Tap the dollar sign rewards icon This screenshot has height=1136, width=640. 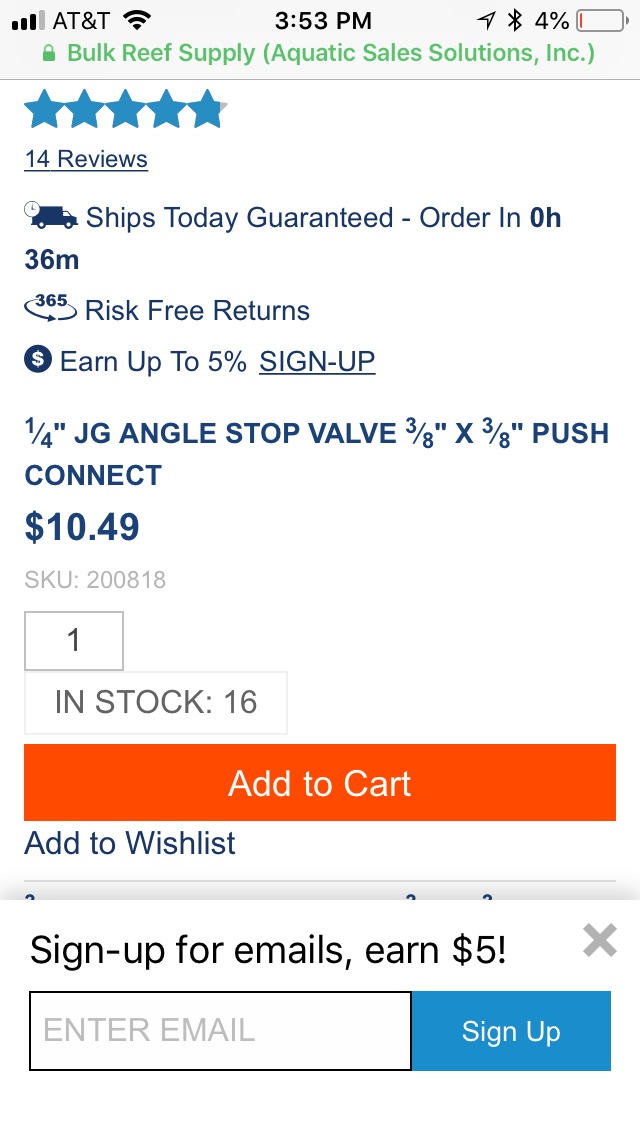tap(38, 359)
